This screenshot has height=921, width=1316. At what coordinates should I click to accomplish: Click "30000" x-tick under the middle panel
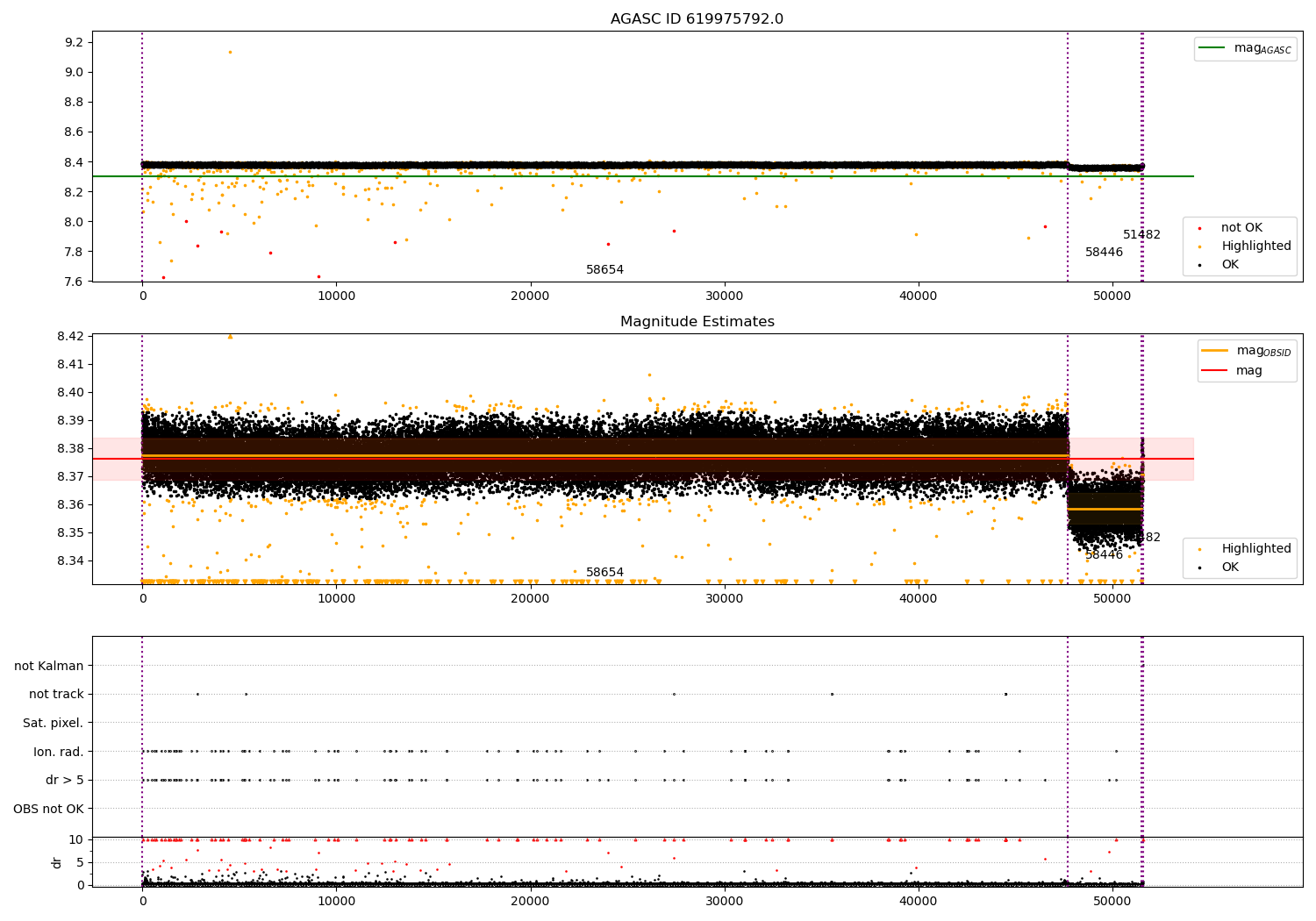(724, 599)
